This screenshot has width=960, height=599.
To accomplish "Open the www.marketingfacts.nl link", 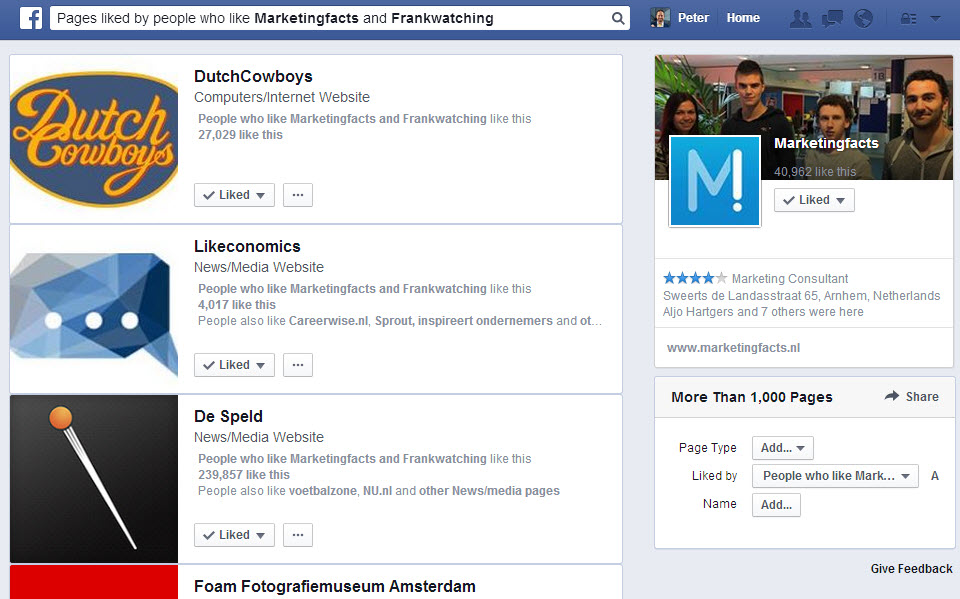I will click(x=733, y=348).
